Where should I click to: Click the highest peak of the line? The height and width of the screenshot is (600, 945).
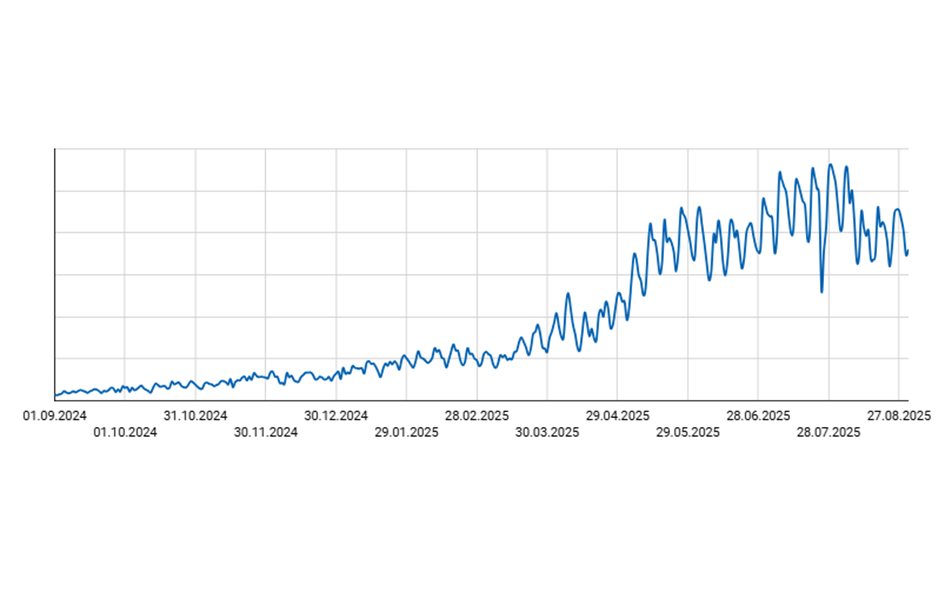point(830,165)
